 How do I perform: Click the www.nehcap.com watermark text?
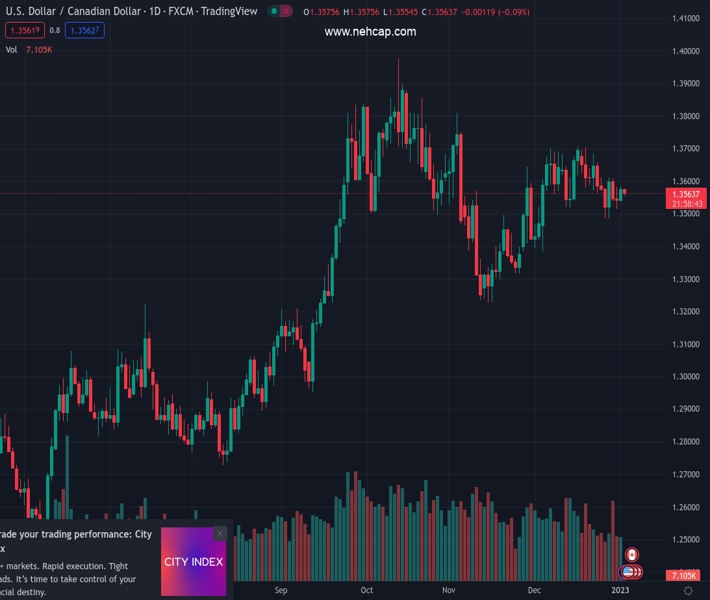[x=370, y=32]
